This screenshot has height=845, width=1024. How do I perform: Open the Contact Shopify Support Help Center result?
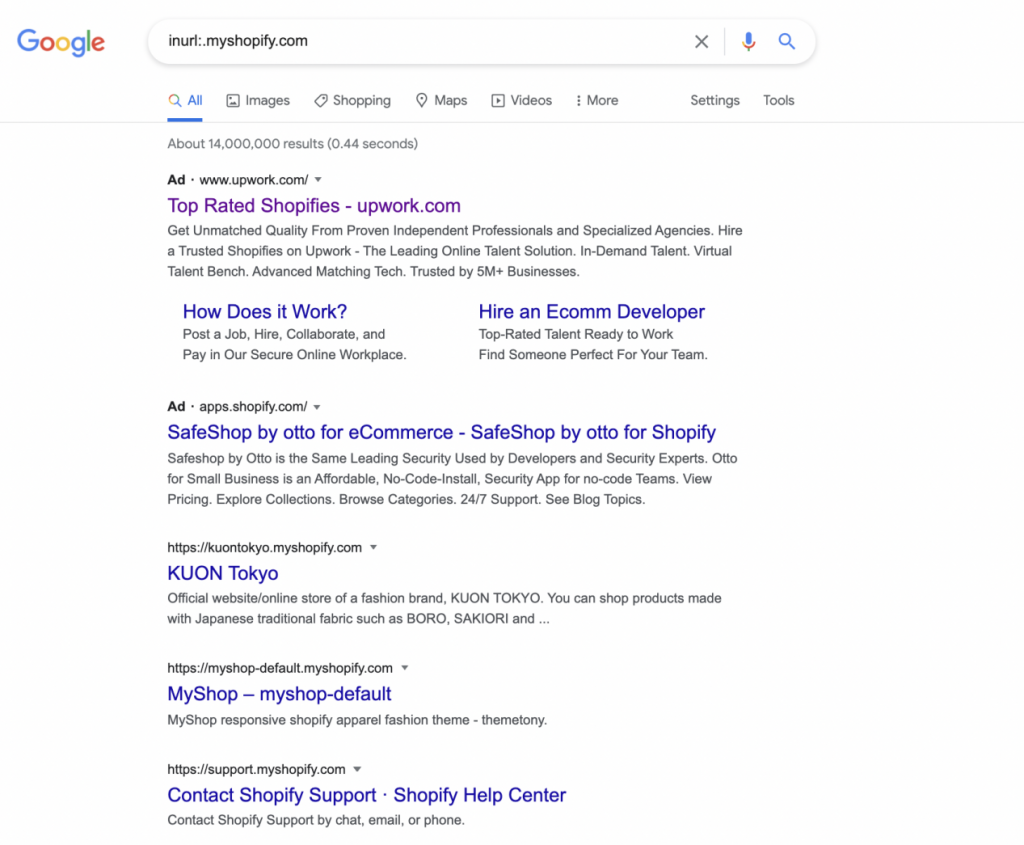pyautogui.click(x=366, y=795)
